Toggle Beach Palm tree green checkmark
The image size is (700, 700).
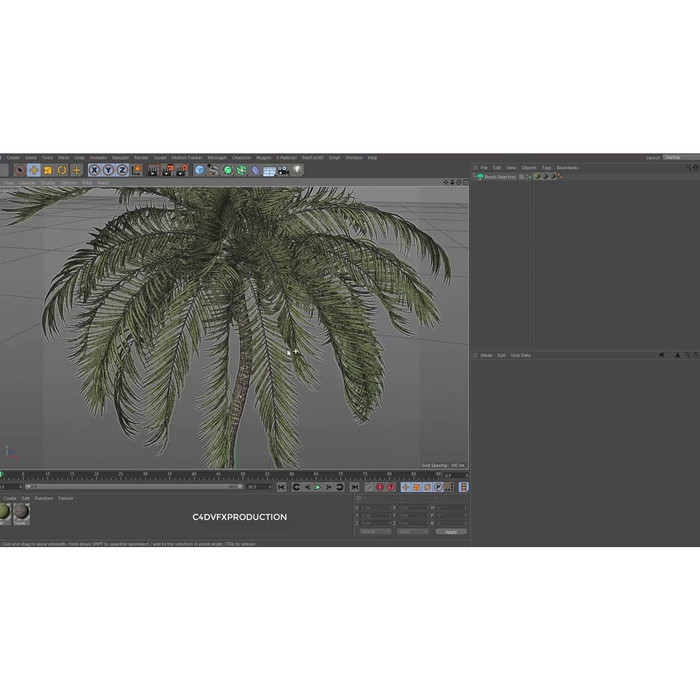(529, 177)
